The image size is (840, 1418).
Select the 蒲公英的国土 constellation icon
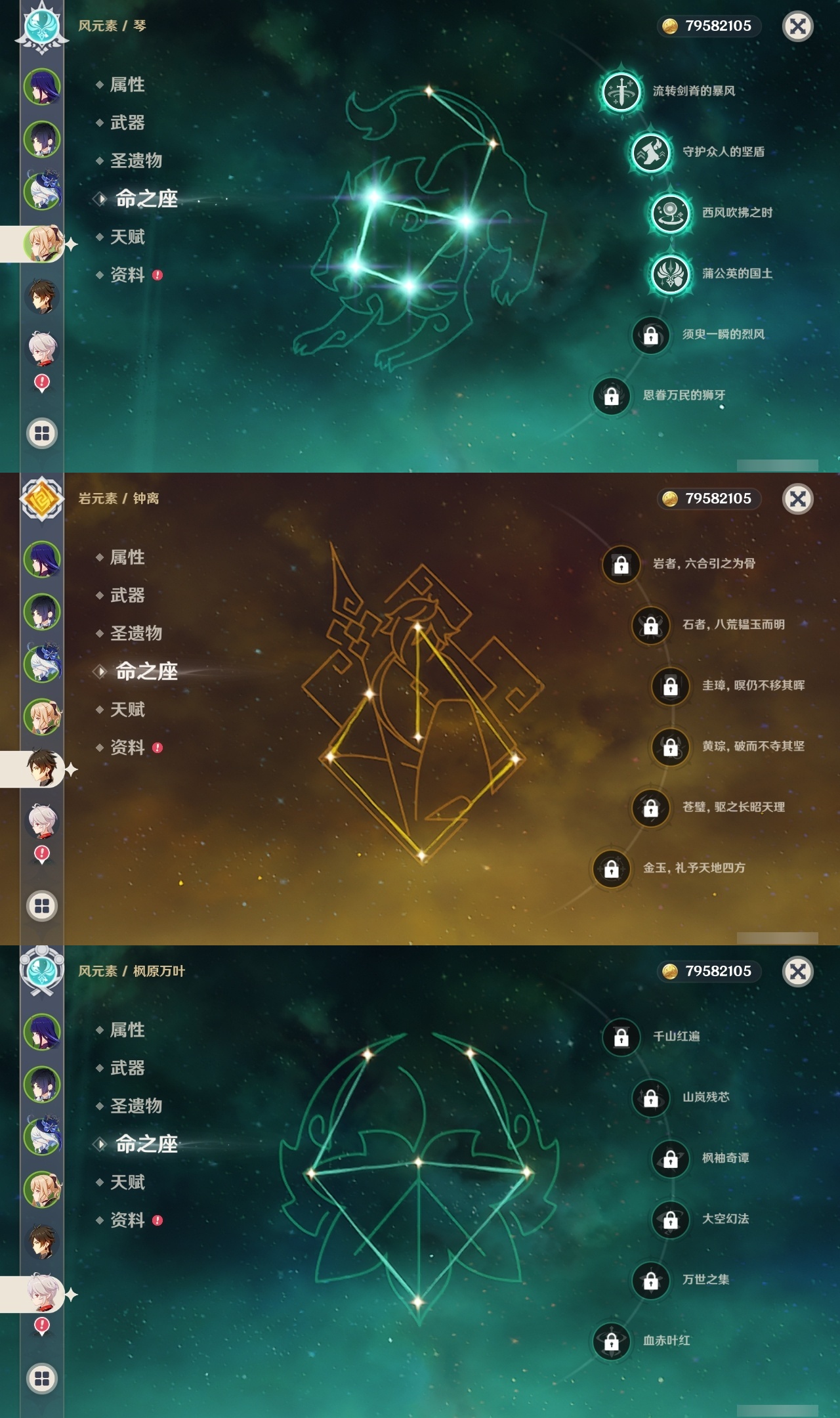(x=670, y=273)
